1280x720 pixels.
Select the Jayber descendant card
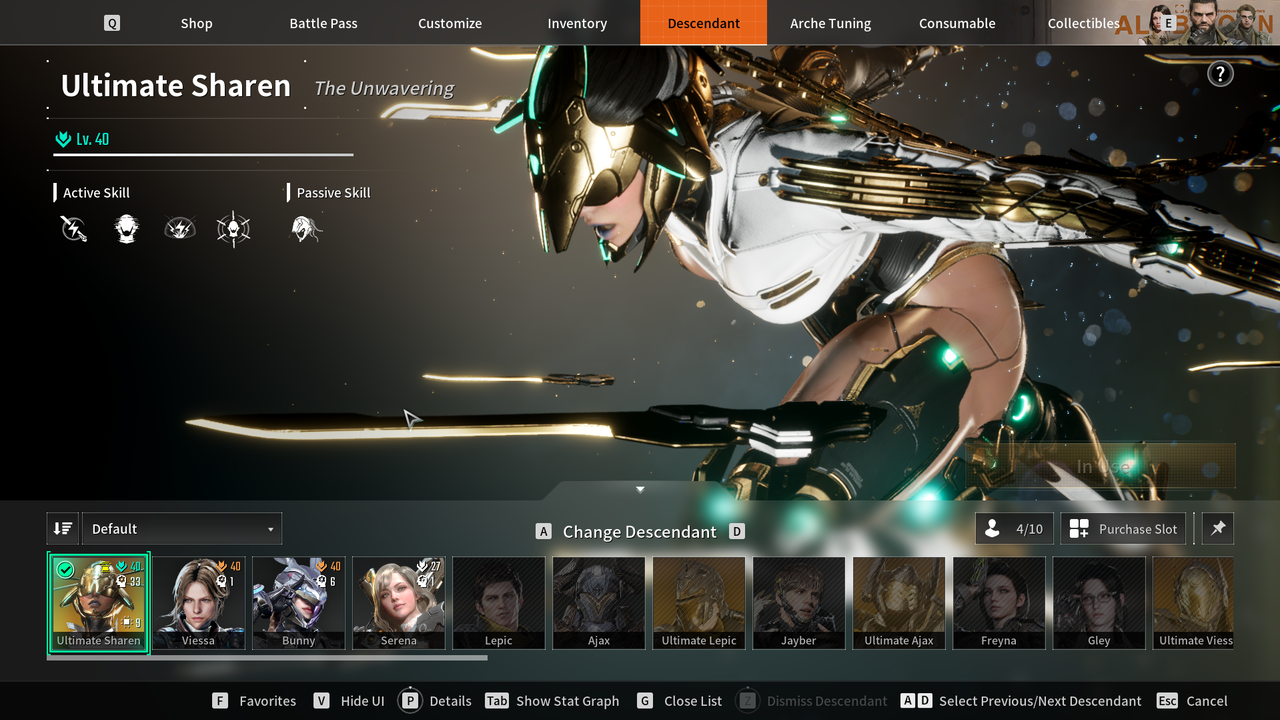(799, 603)
